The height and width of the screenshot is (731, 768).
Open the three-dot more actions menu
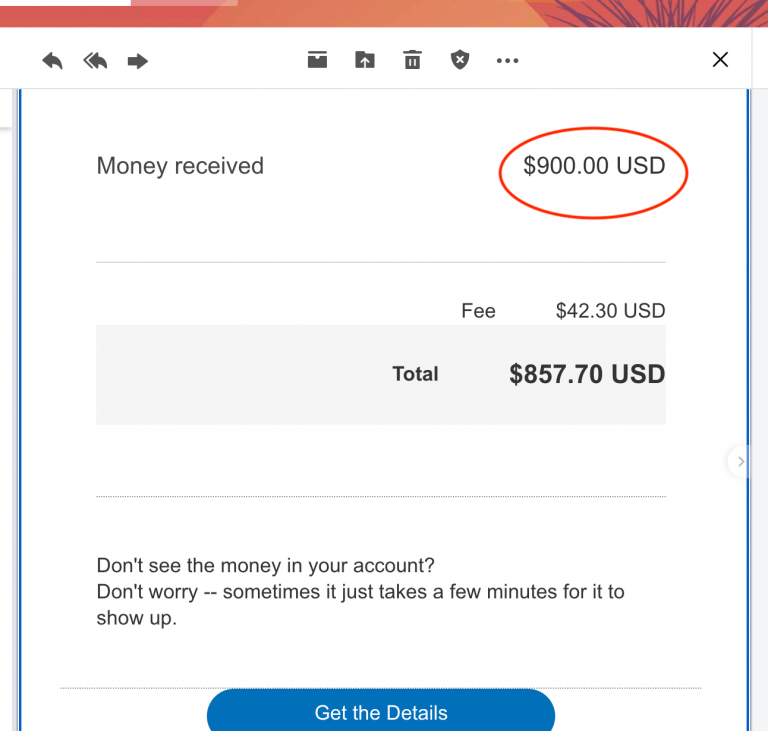(x=507, y=61)
